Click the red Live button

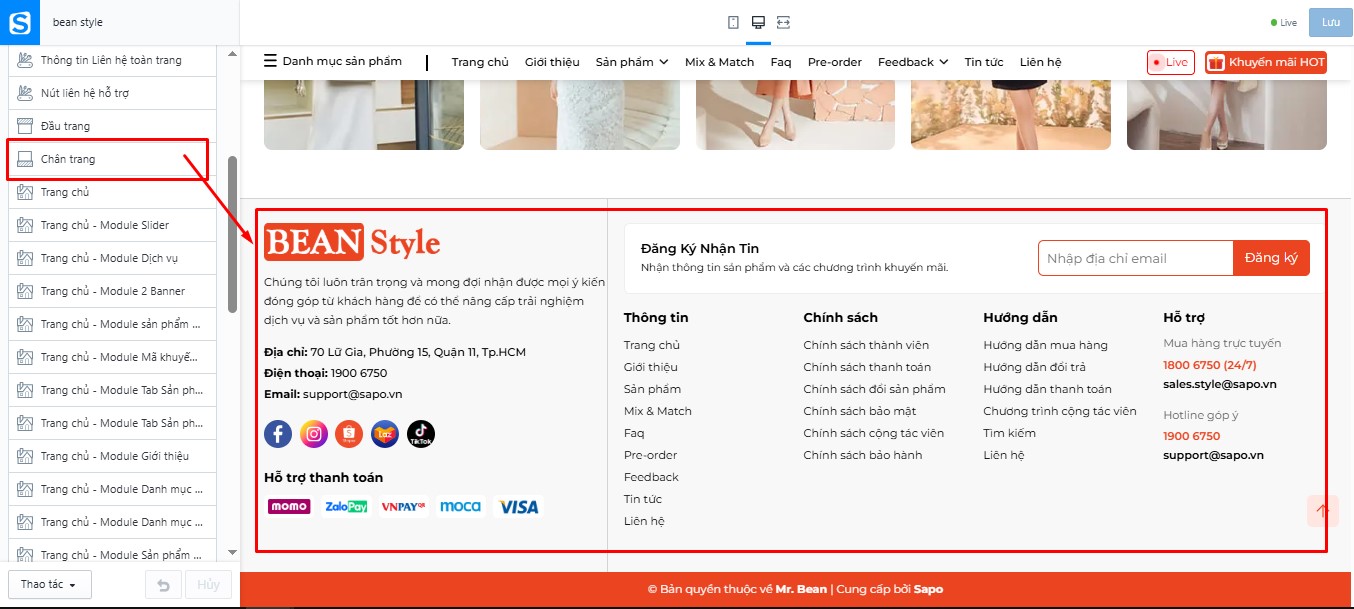tap(1170, 62)
